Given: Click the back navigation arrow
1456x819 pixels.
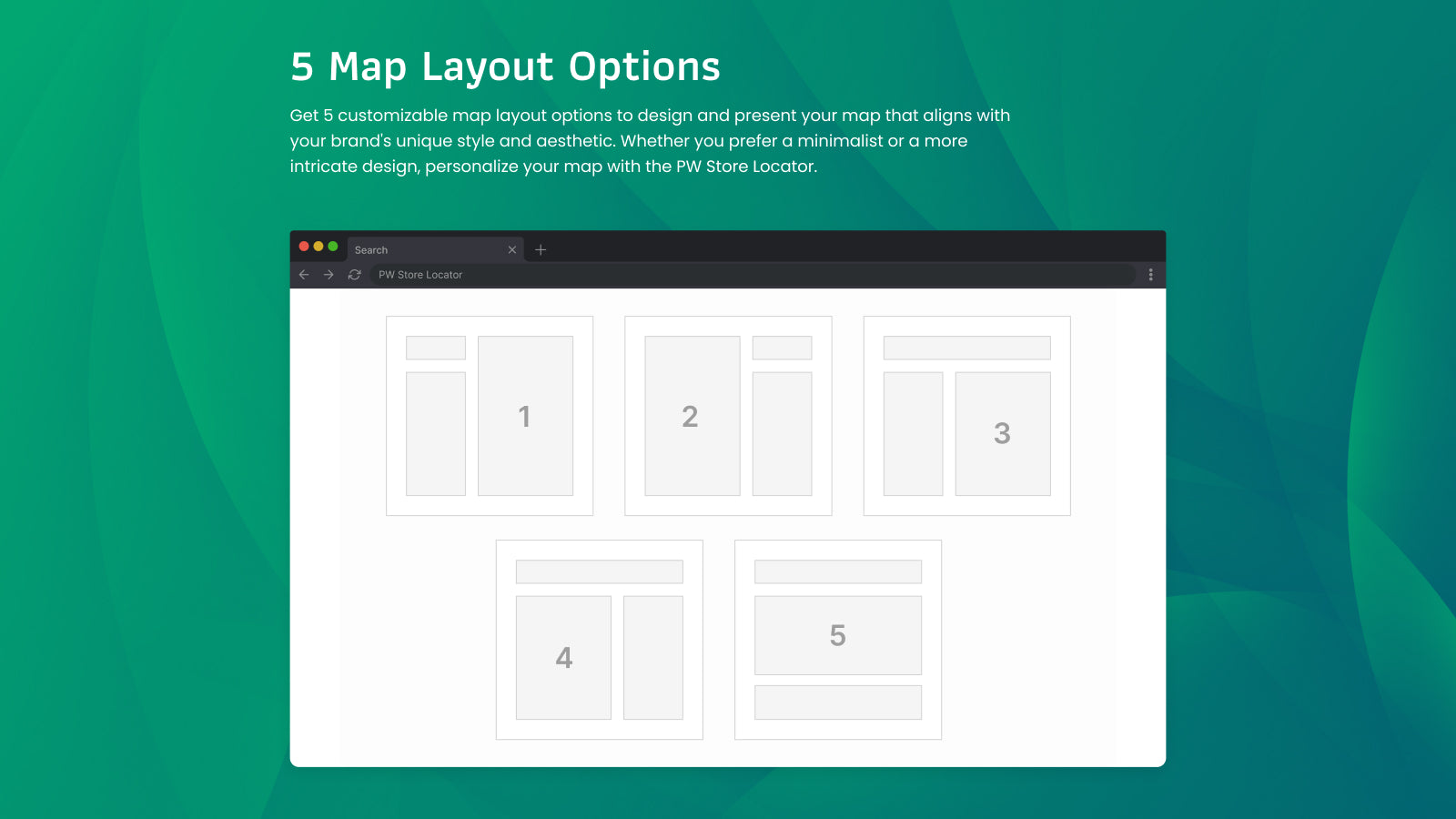Looking at the screenshot, I should (x=305, y=274).
